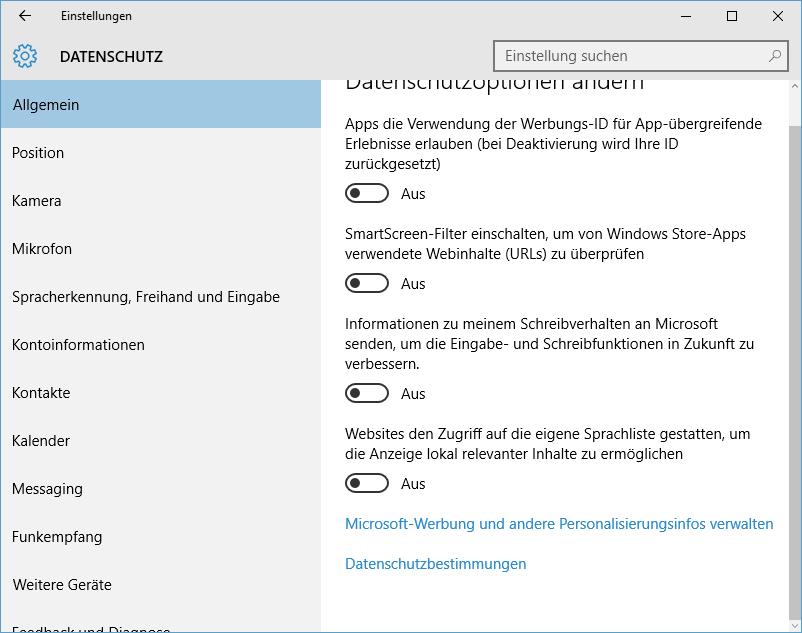802x633 pixels.
Task: Click the back arrow icon
Action: pyautogui.click(x=25, y=16)
